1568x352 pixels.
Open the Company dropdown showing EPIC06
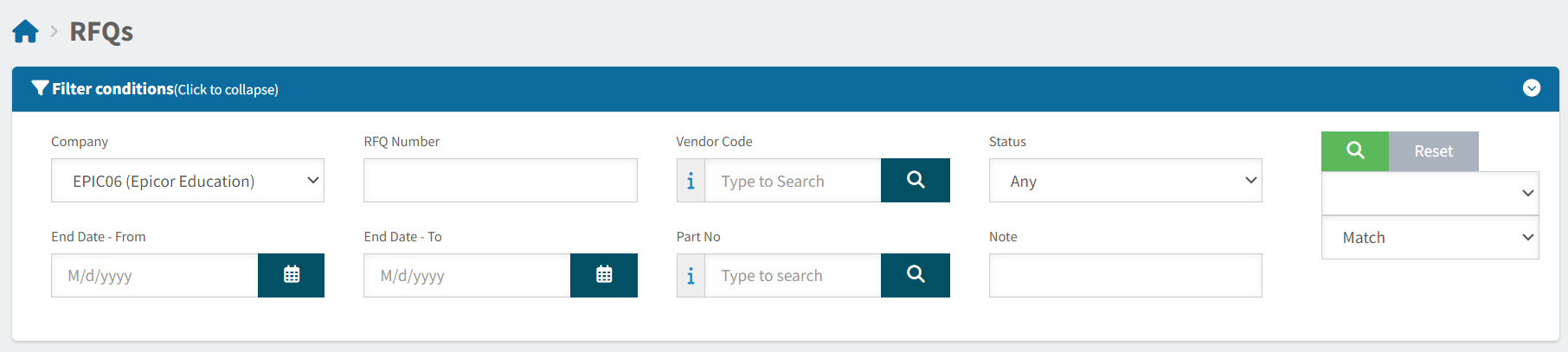(187, 181)
